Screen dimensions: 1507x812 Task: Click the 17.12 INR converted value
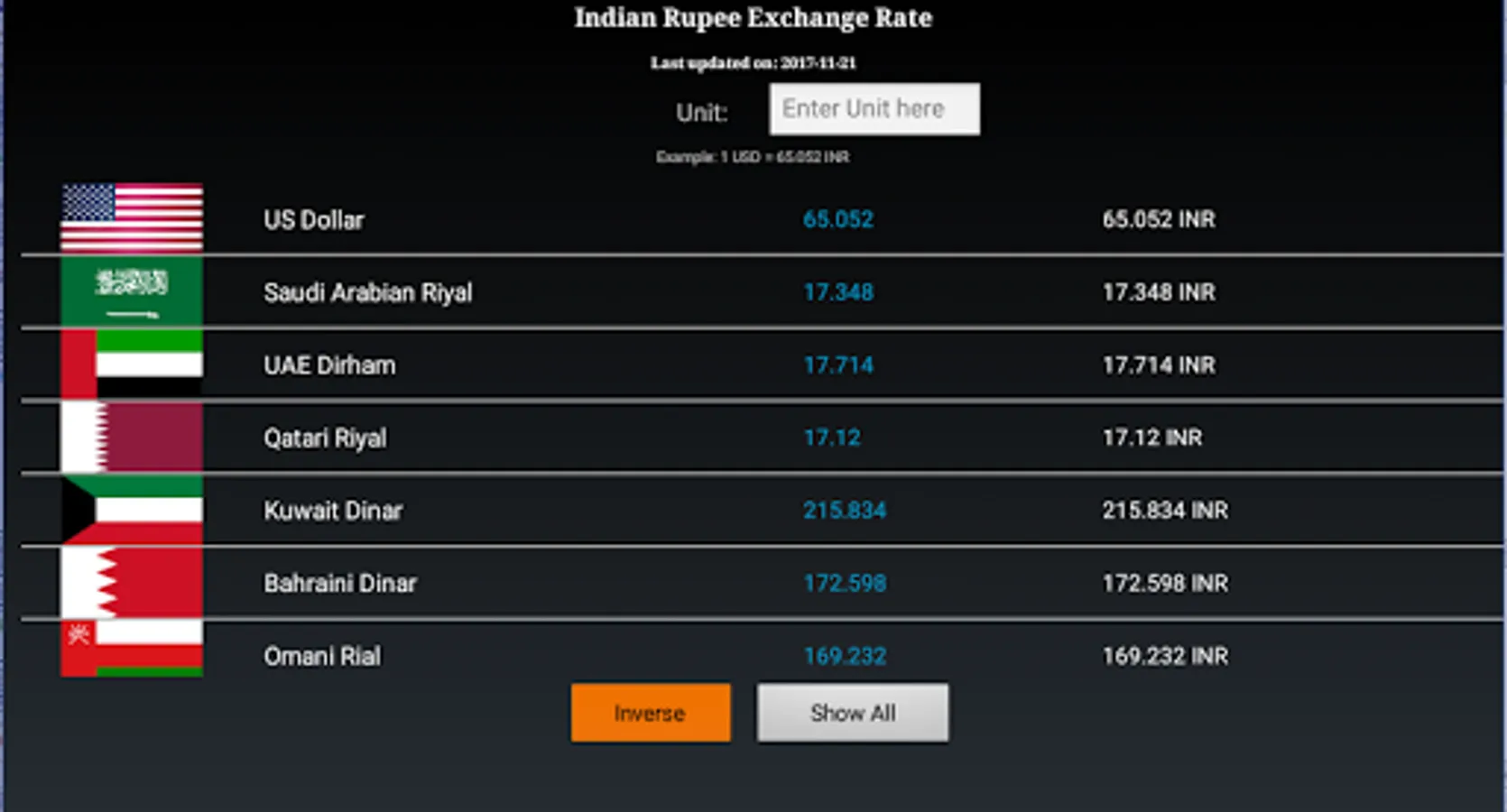click(1152, 438)
